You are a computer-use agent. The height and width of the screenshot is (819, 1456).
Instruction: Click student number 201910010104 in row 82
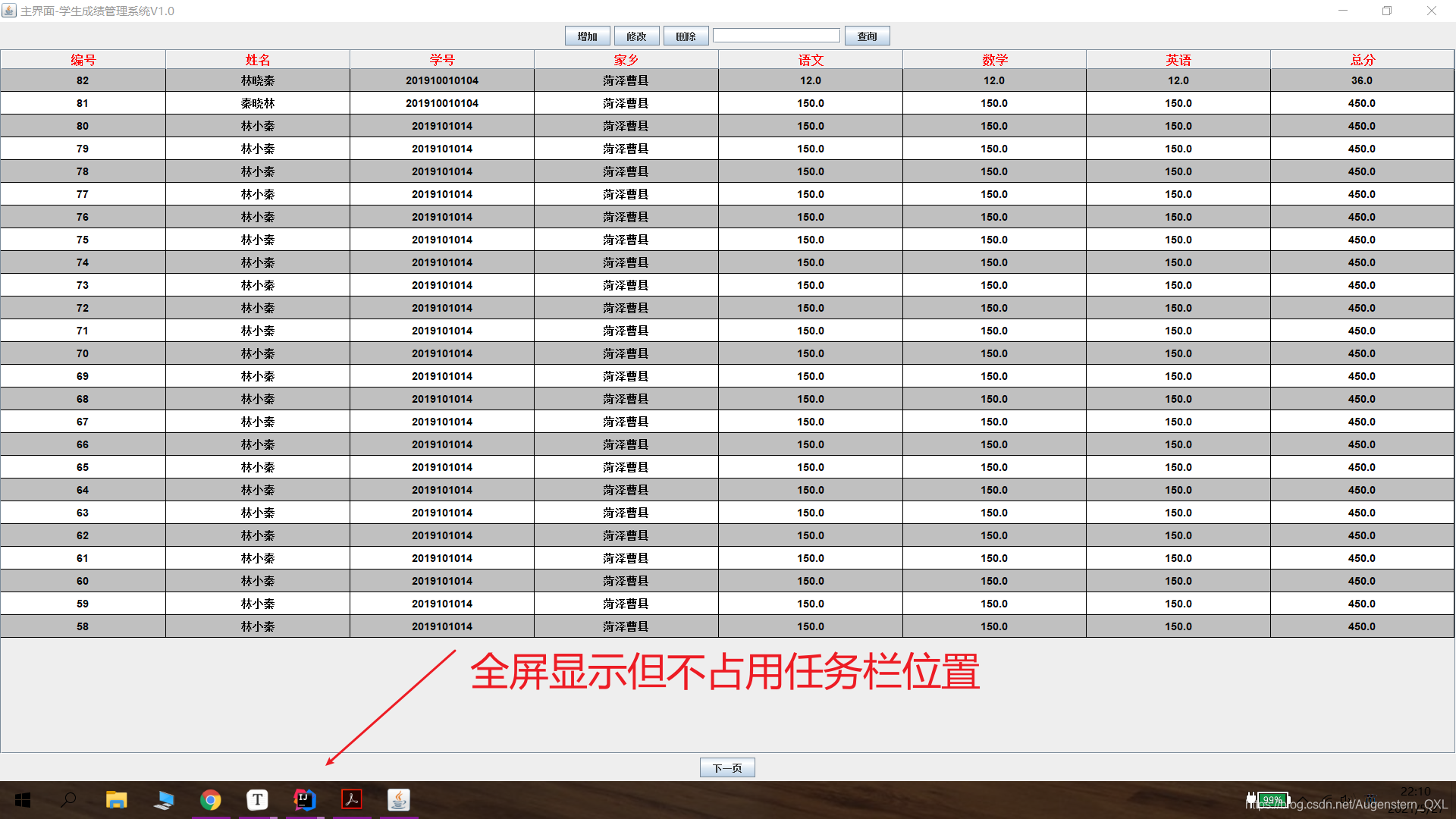442,80
